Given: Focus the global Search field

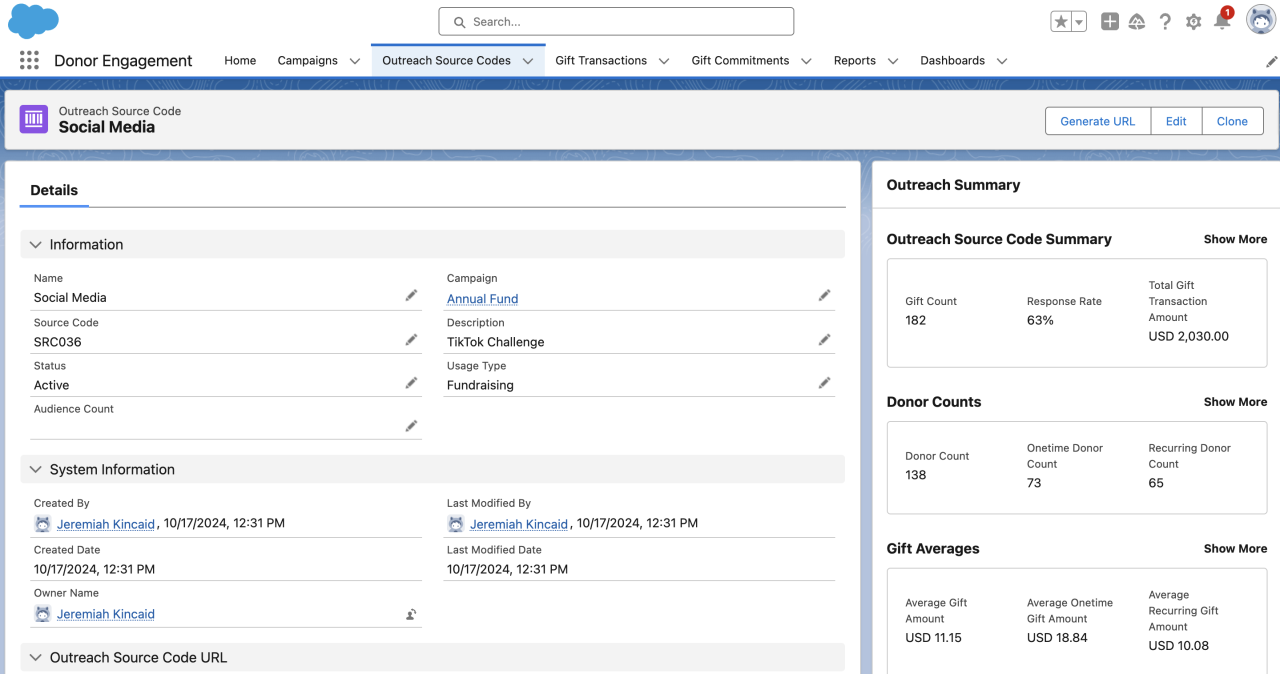Looking at the screenshot, I should [616, 21].
